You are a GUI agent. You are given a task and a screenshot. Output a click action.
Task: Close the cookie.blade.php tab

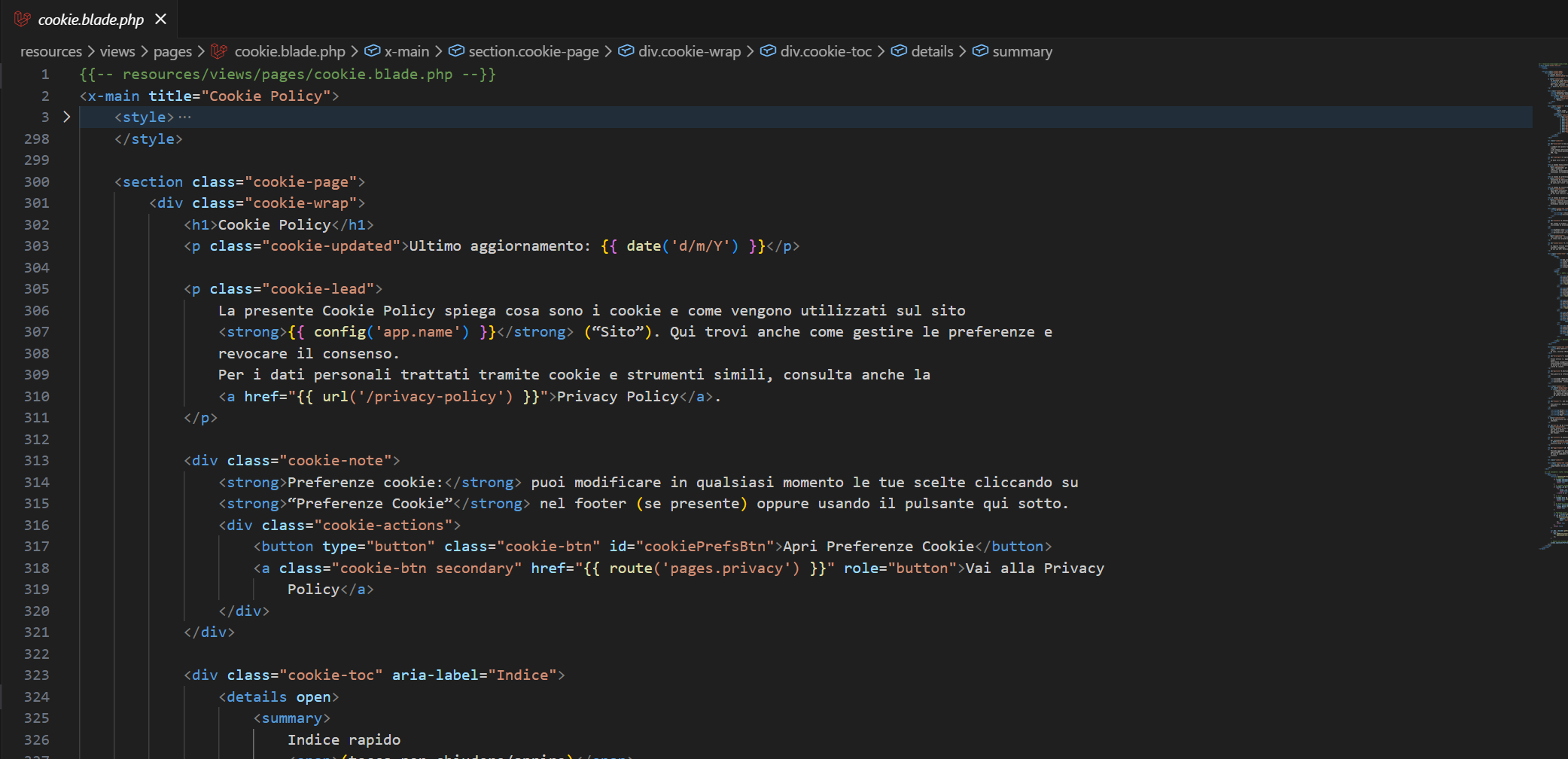click(x=160, y=20)
